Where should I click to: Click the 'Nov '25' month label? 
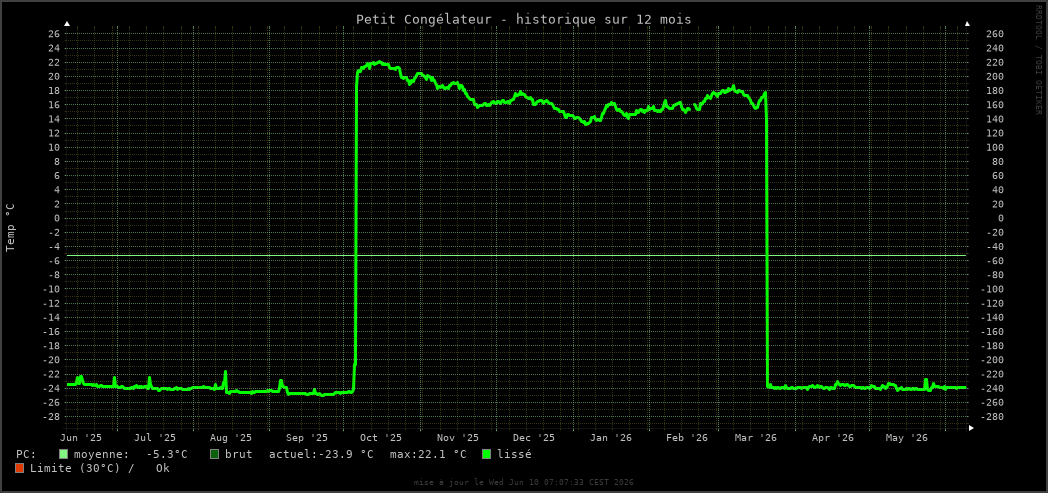point(457,438)
